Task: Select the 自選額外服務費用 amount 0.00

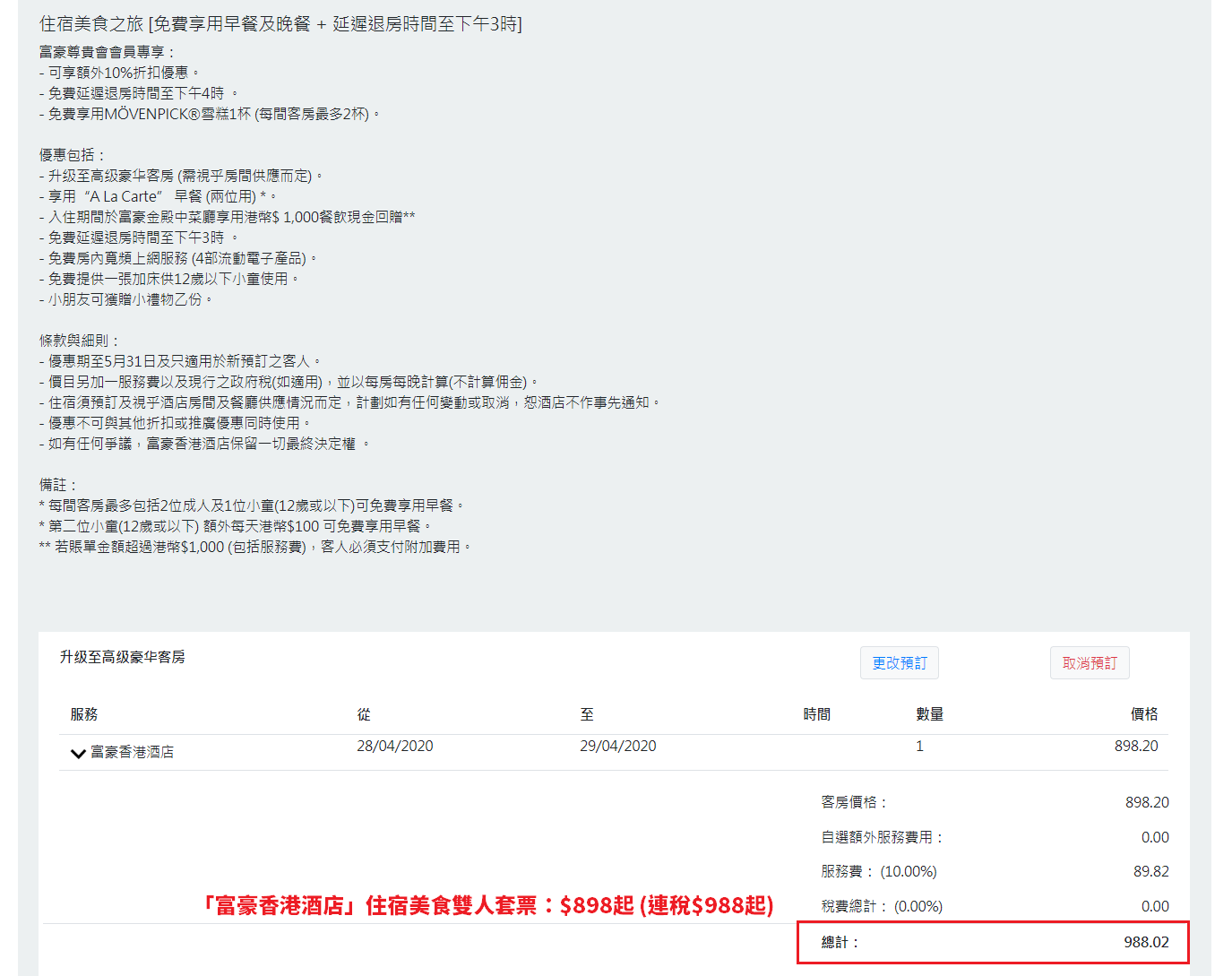Action: pyautogui.click(x=1156, y=837)
